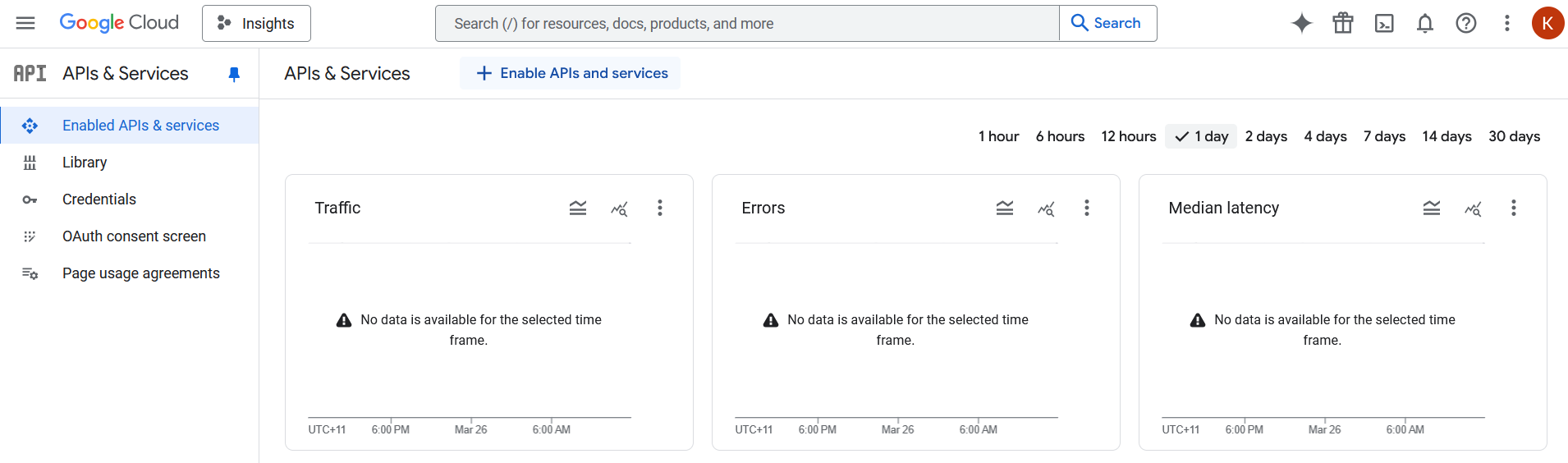Click the Google Cloud logo
The height and width of the screenshot is (463, 1568).
pos(119,23)
